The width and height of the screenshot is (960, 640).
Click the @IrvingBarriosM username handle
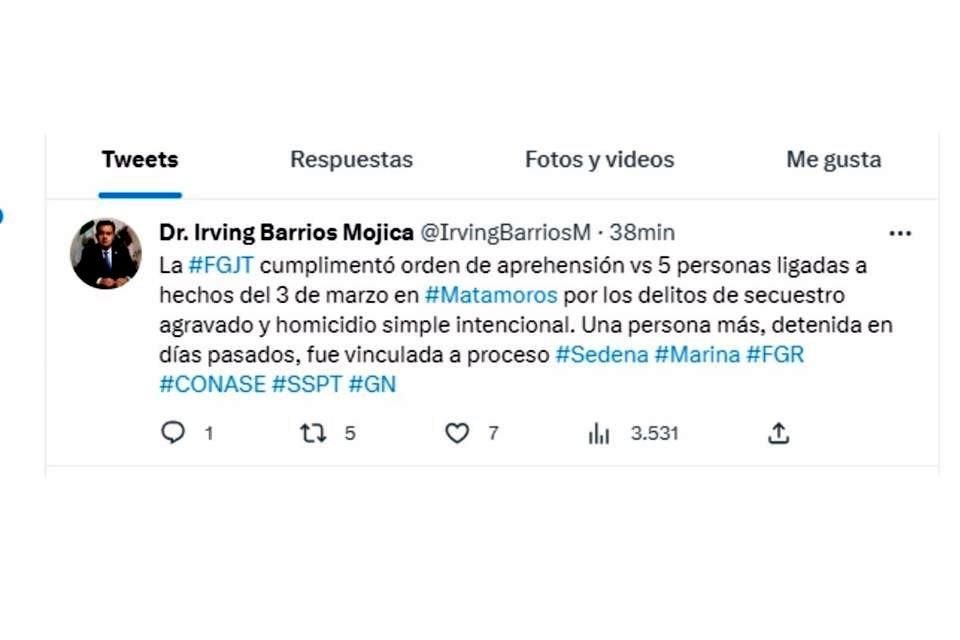click(508, 231)
